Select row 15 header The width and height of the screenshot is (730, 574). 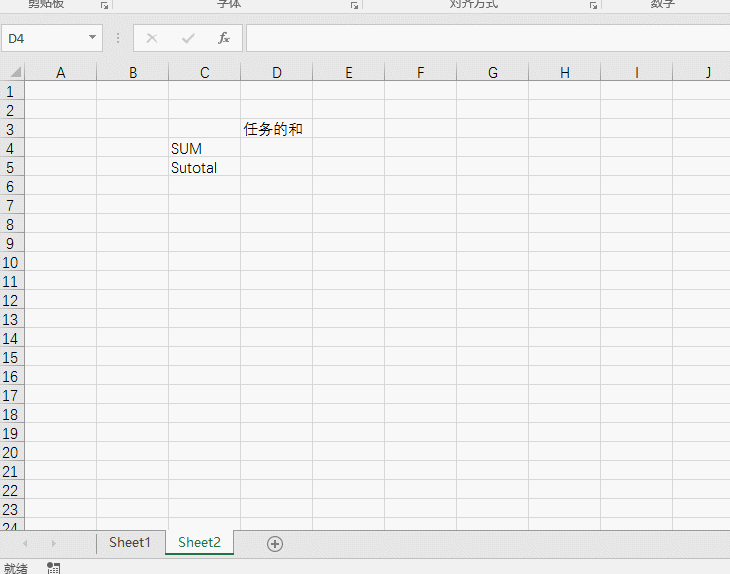pyautogui.click(x=12, y=357)
